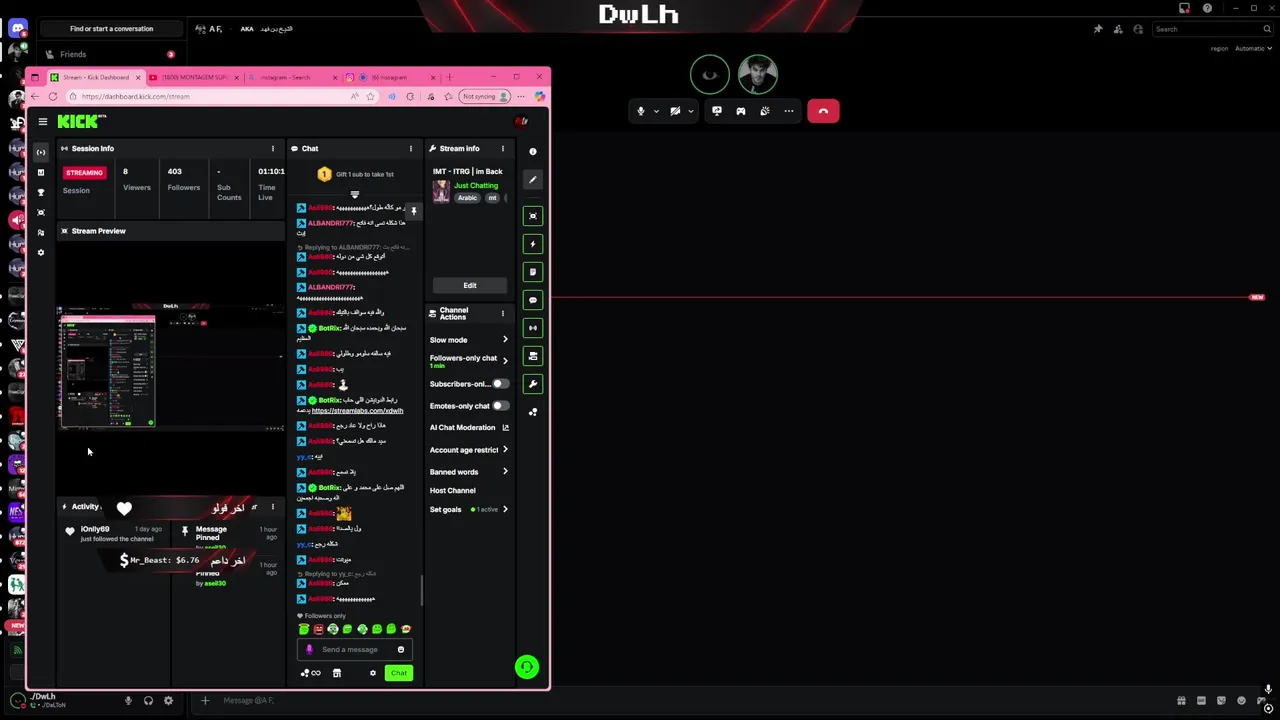Open Channel Actions three-dot options
1280x720 pixels.
coord(502,313)
